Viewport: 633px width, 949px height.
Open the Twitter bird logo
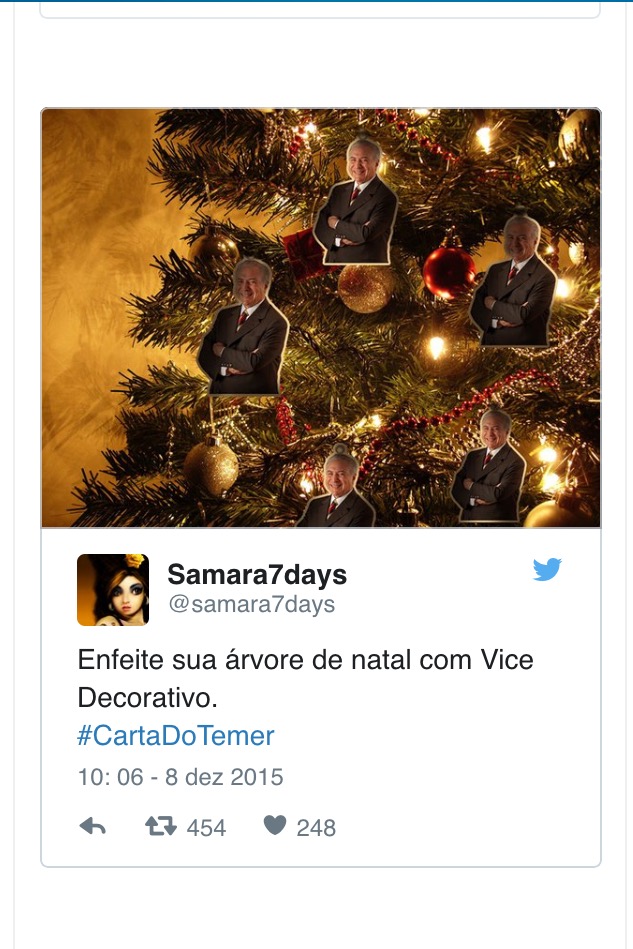point(547,570)
